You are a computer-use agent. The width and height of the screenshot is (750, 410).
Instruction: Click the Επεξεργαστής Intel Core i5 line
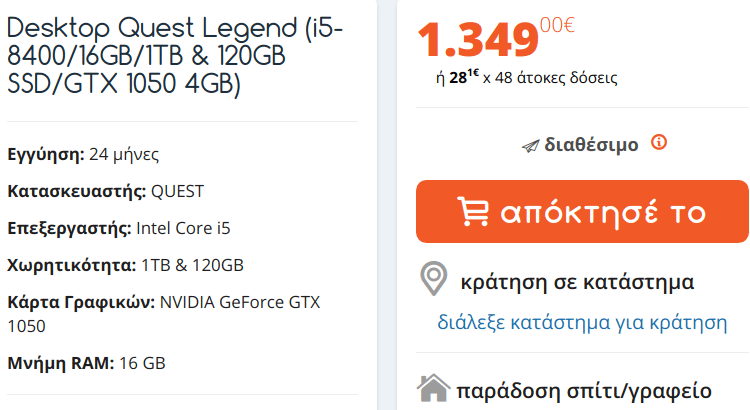click(119, 228)
